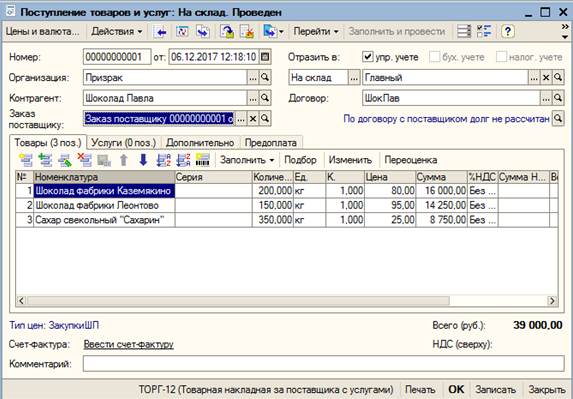Open Договор selection ellipsis button

(x=546, y=98)
